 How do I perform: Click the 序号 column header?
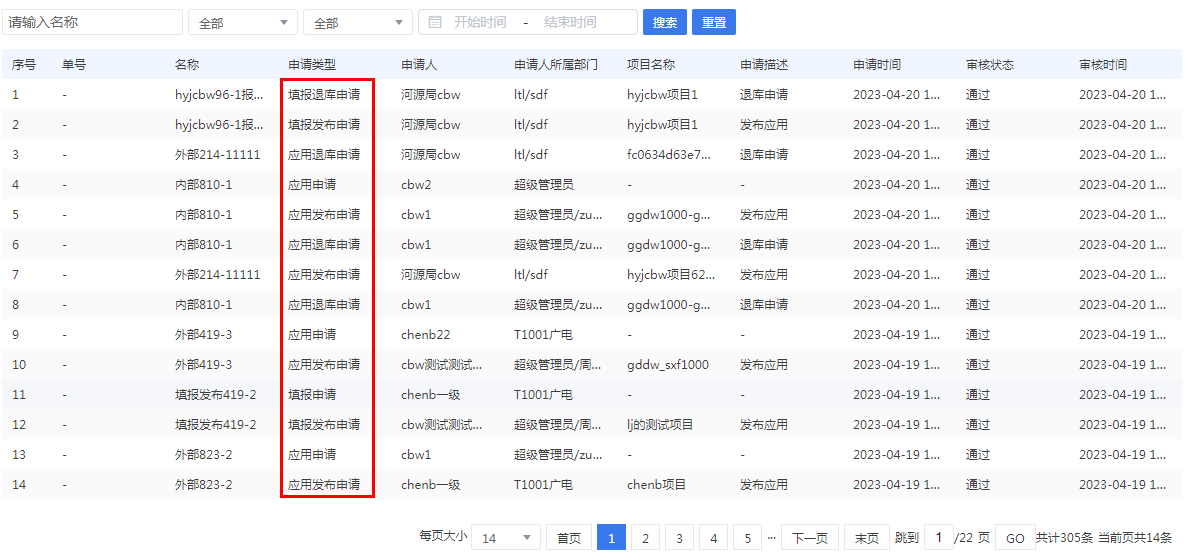23,65
